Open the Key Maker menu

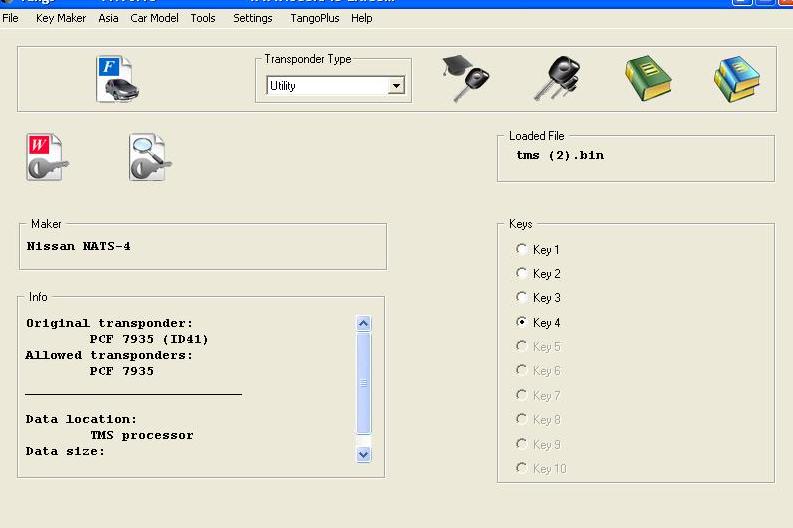[x=61, y=18]
